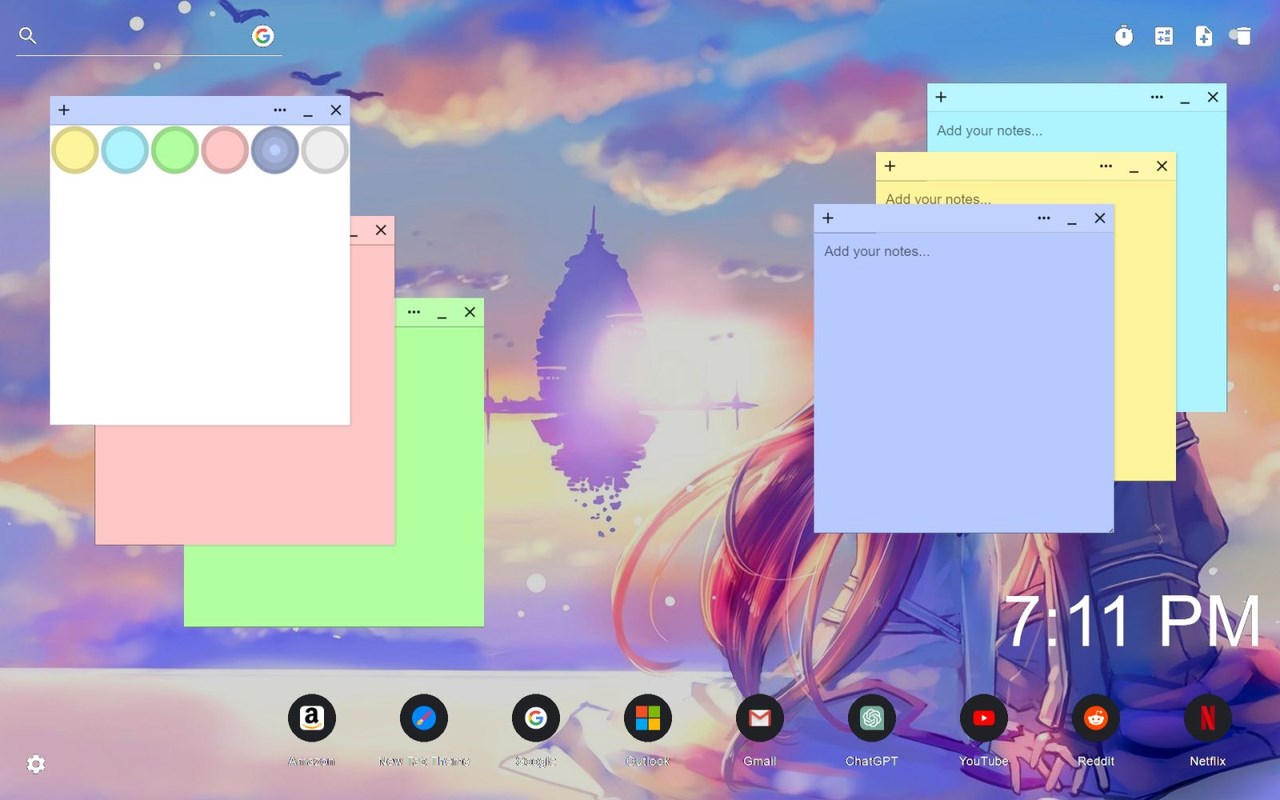1280x800 pixels.
Task: Close the green sticky note
Action: (x=470, y=312)
